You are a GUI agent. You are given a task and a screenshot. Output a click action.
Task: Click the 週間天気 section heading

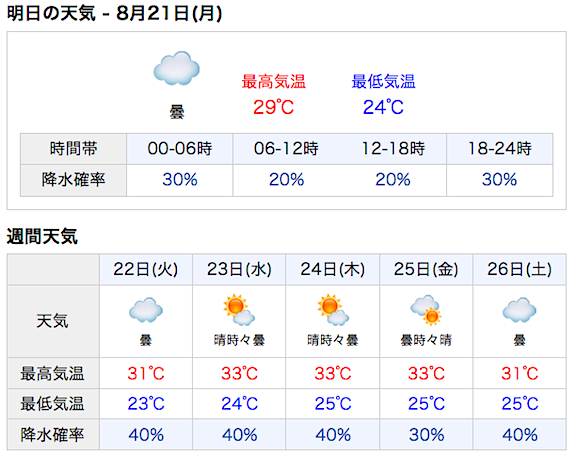(x=42, y=236)
